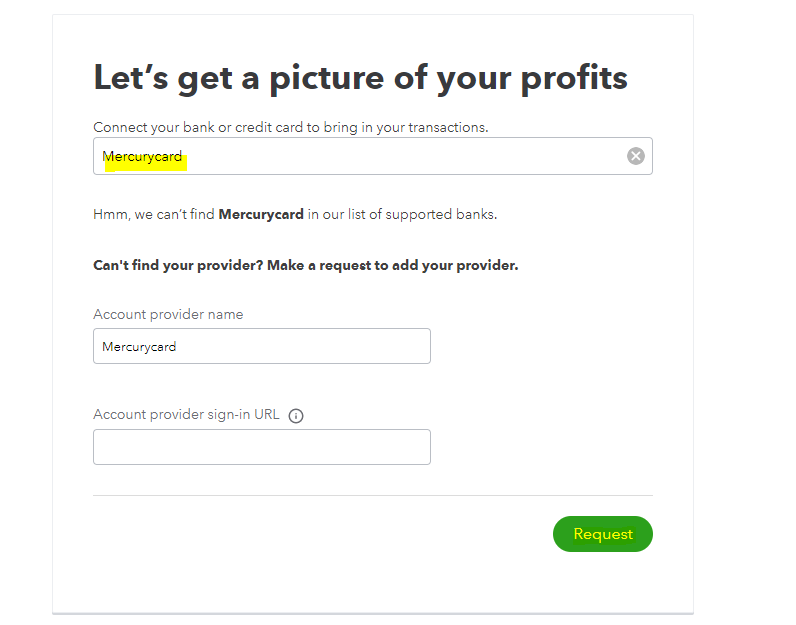Image resolution: width=796 pixels, height=625 pixels.
Task: Click the word profits in the heading
Action: 574,80
